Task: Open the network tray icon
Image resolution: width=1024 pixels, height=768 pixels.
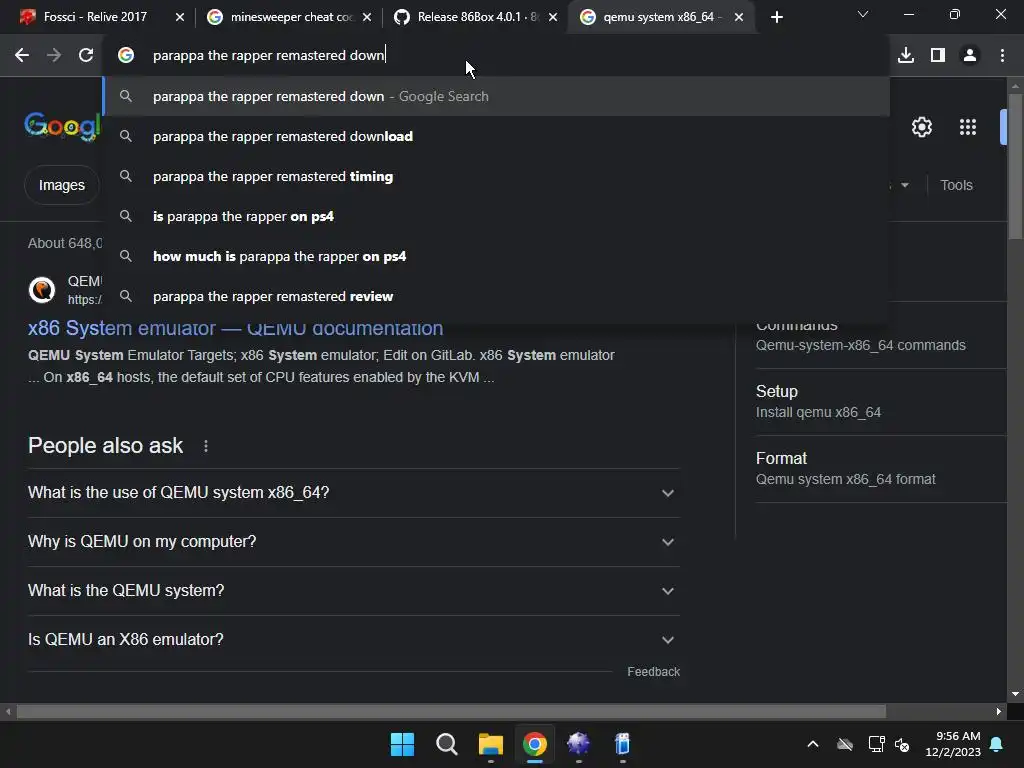Action: (x=876, y=744)
